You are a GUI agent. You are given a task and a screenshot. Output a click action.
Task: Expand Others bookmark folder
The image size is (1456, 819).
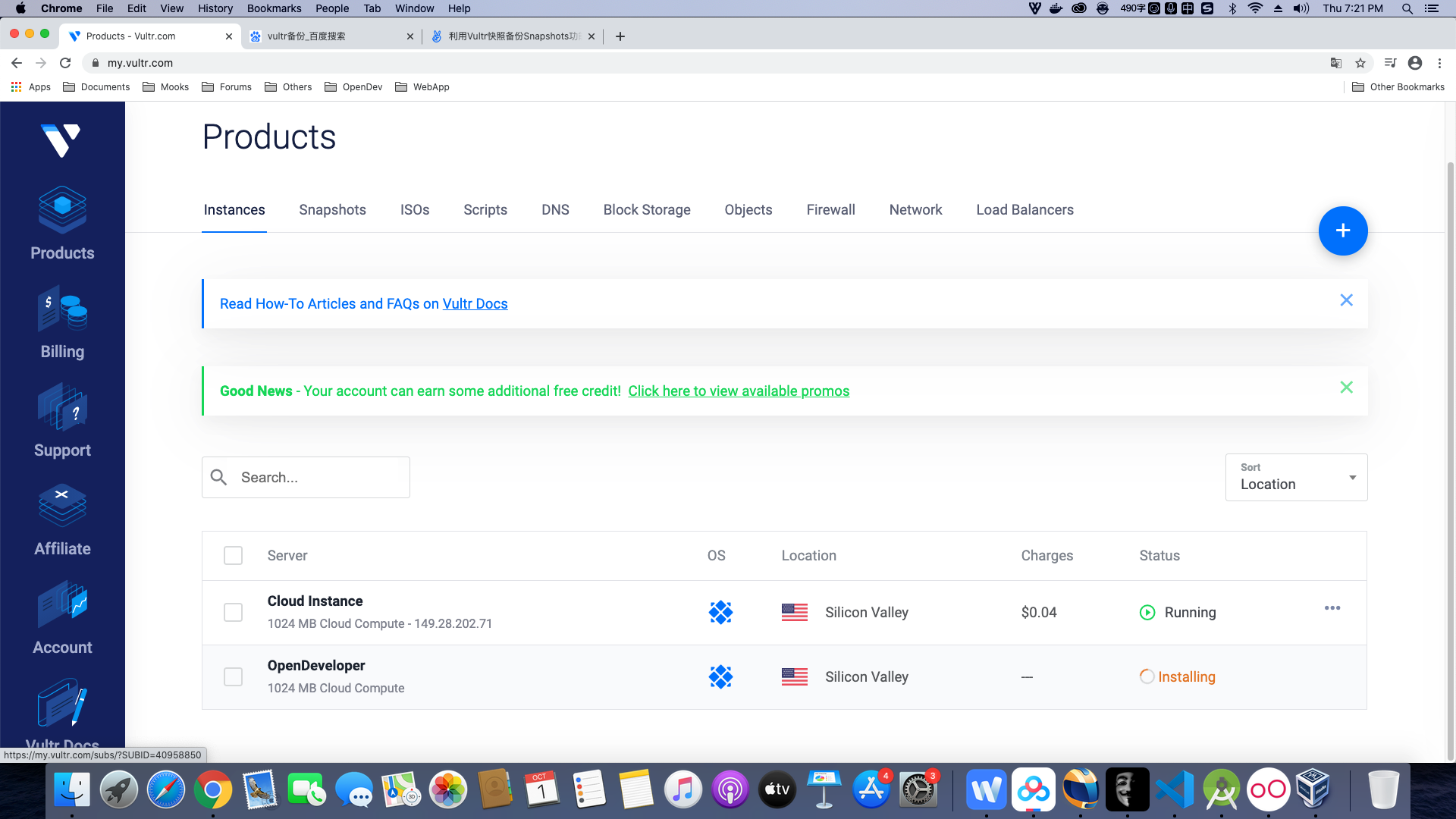(x=288, y=87)
